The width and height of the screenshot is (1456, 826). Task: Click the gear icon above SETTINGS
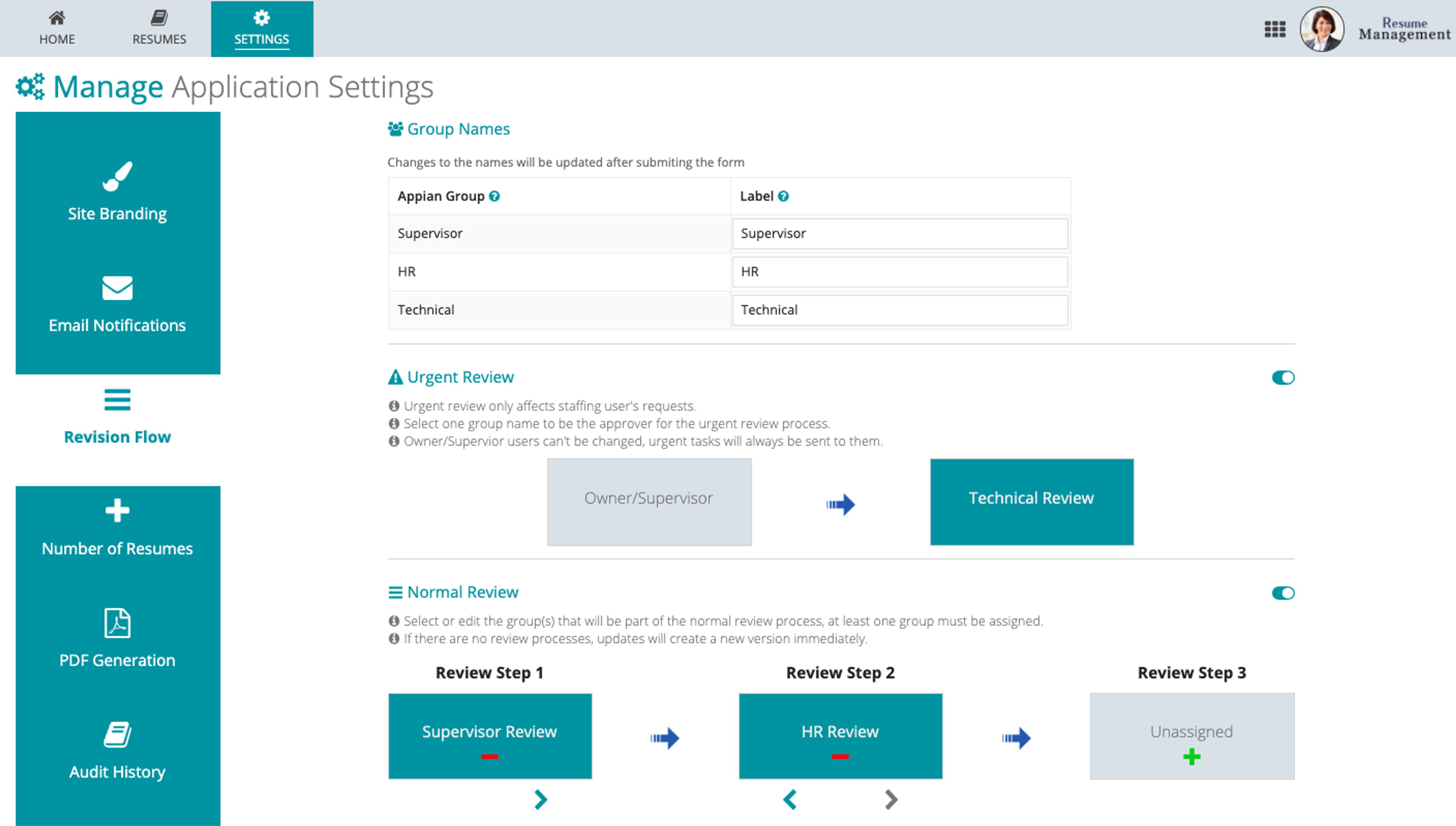tap(262, 17)
